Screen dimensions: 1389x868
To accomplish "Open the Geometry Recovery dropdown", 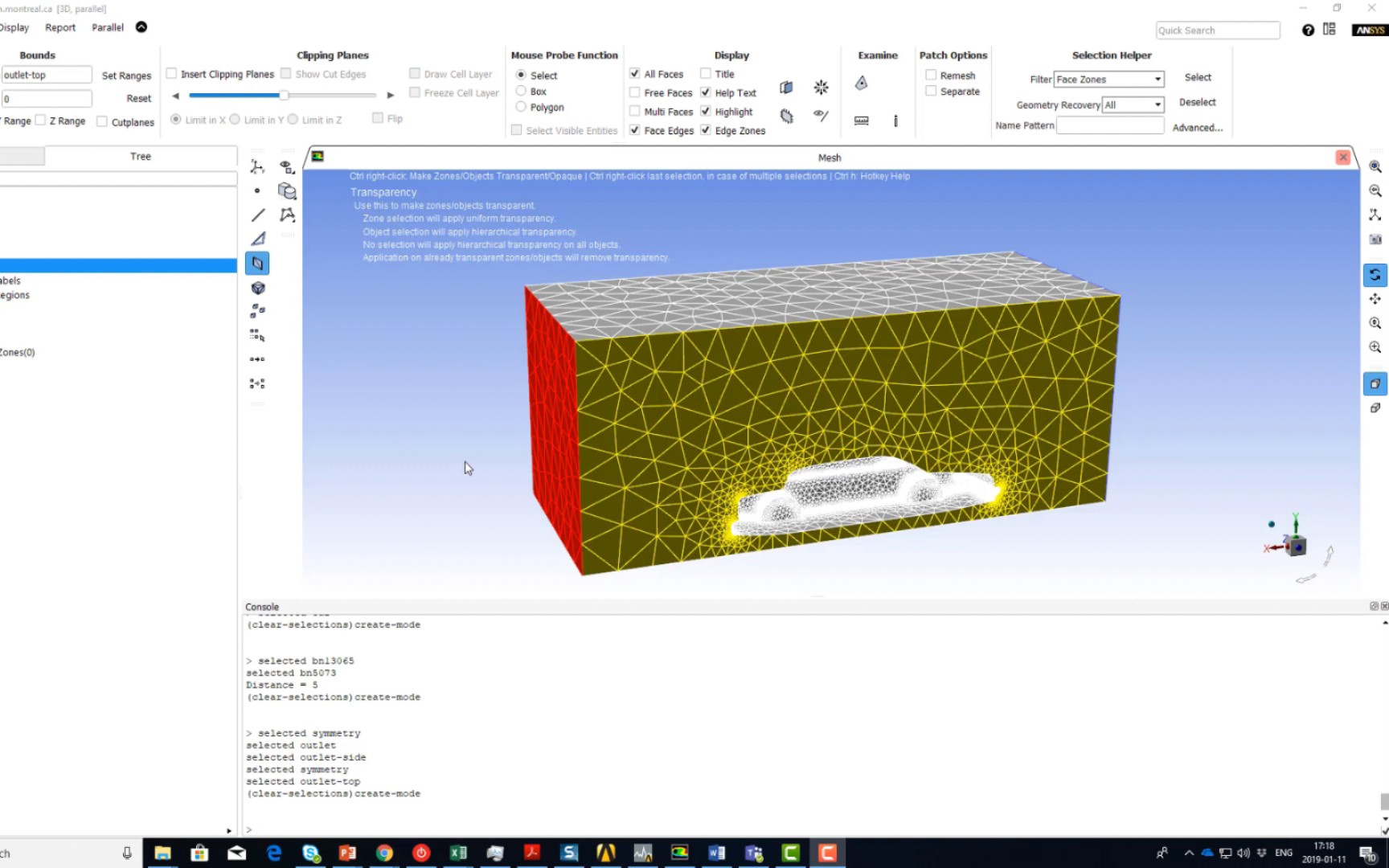I will [1156, 104].
